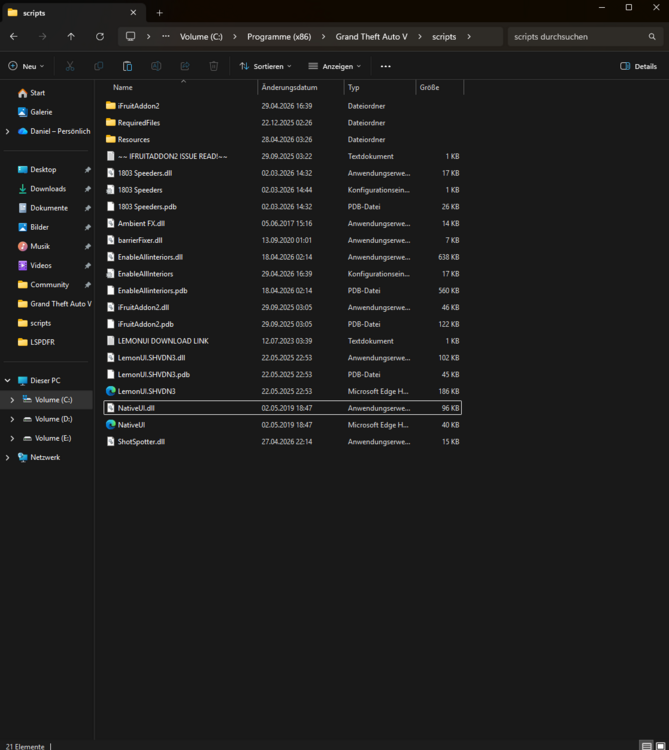Viewport: 669px width, 750px height.
Task: Click the PC monitor icon in address bar
Action: click(130, 36)
